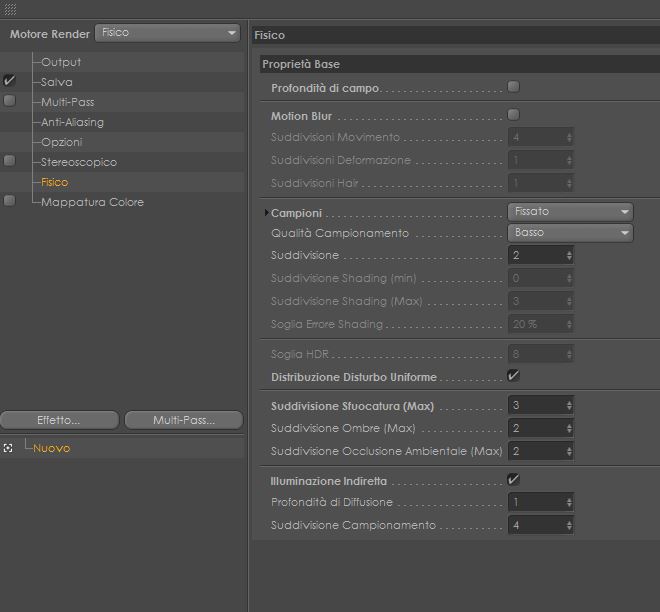The width and height of the screenshot is (660, 612).
Task: Select the Nuovo render setting entry
Action: pos(51,448)
